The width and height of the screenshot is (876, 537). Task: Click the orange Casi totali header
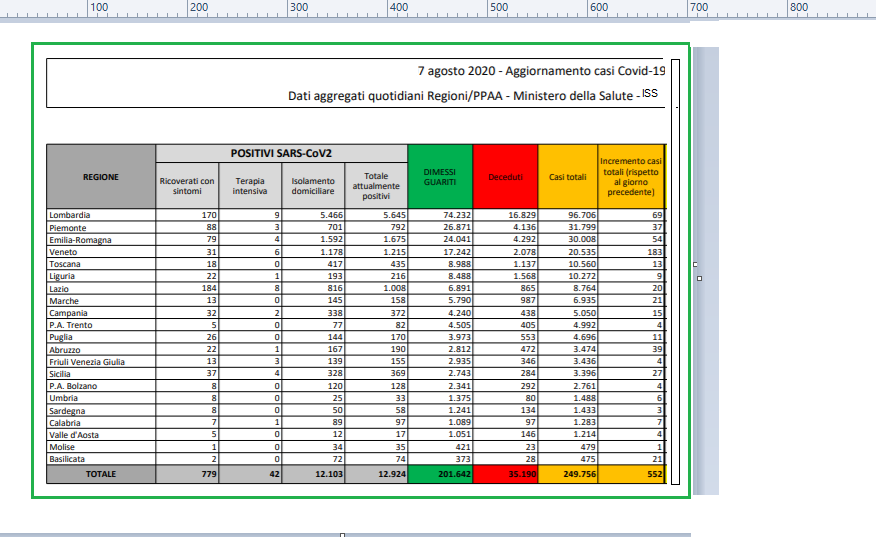tap(568, 177)
